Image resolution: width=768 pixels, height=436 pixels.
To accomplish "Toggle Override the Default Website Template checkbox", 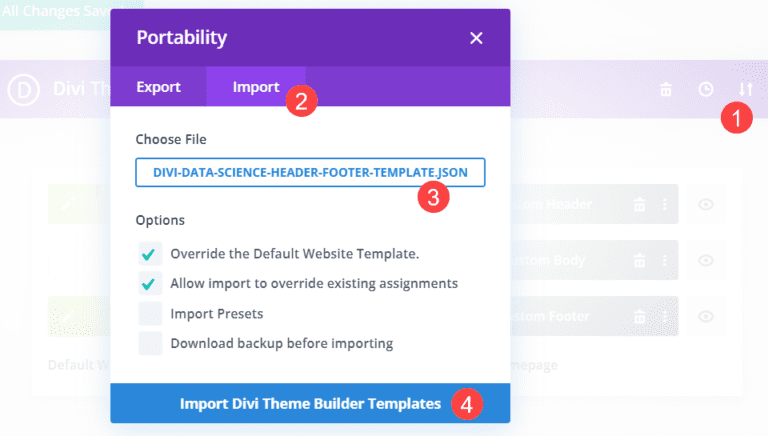I will 150,252.
